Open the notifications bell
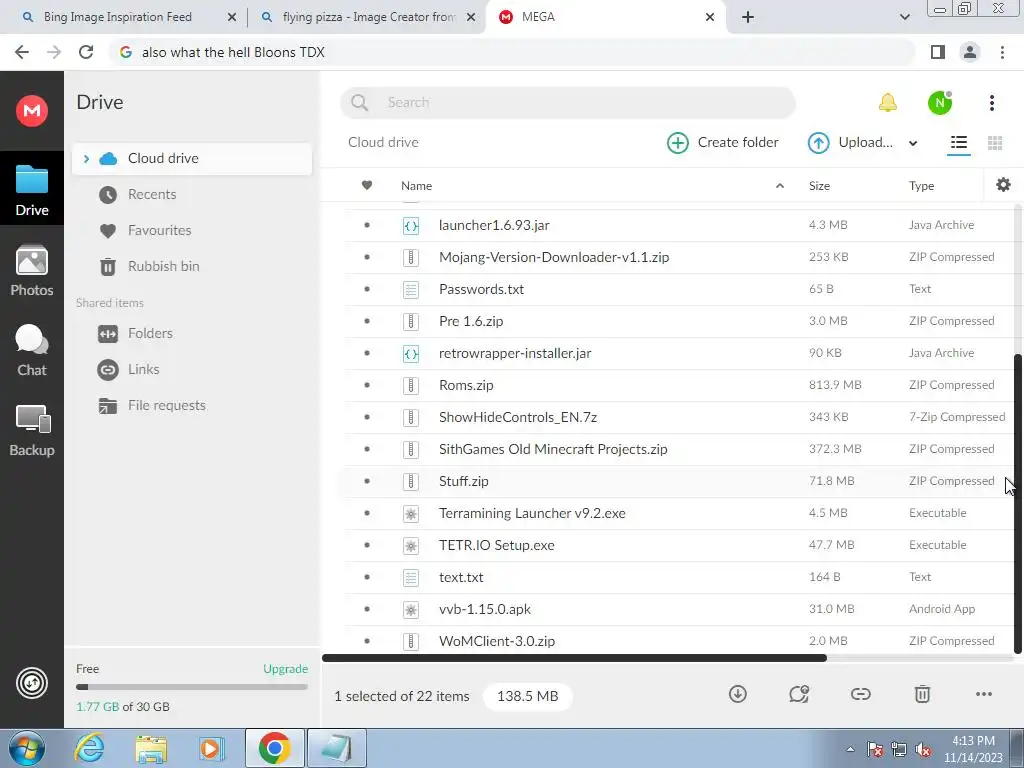Image resolution: width=1024 pixels, height=768 pixels. click(888, 103)
